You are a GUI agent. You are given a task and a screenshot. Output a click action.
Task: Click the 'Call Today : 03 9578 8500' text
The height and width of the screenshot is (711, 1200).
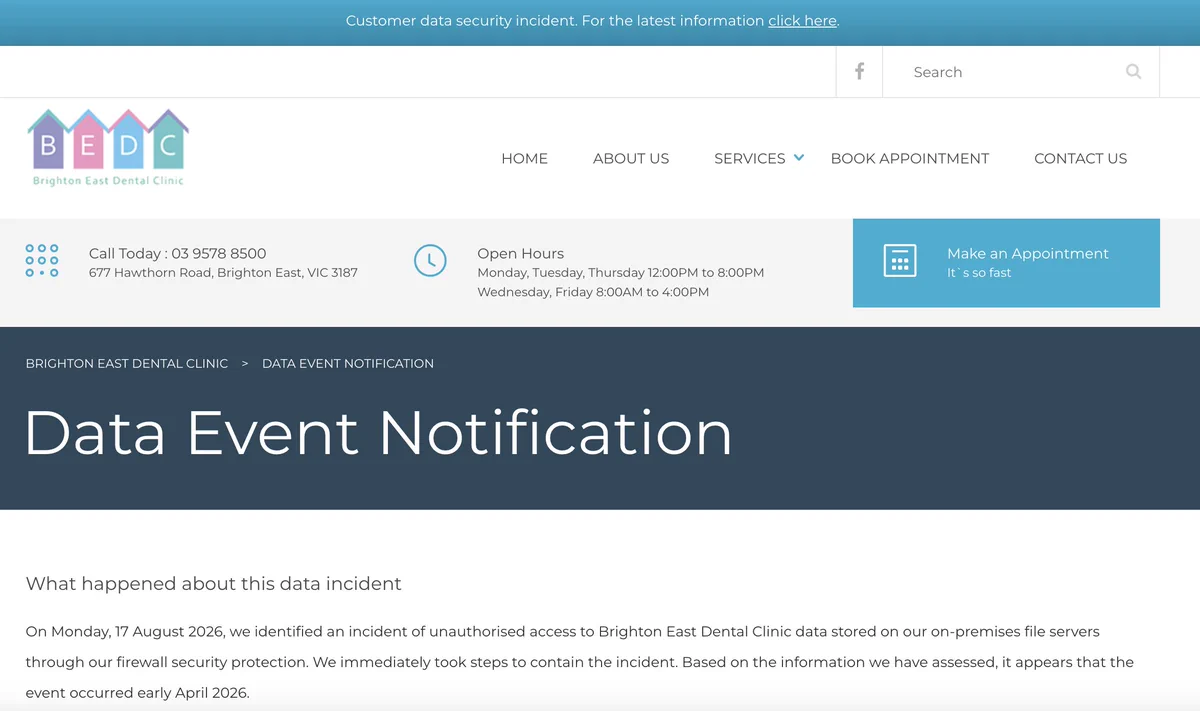177,253
